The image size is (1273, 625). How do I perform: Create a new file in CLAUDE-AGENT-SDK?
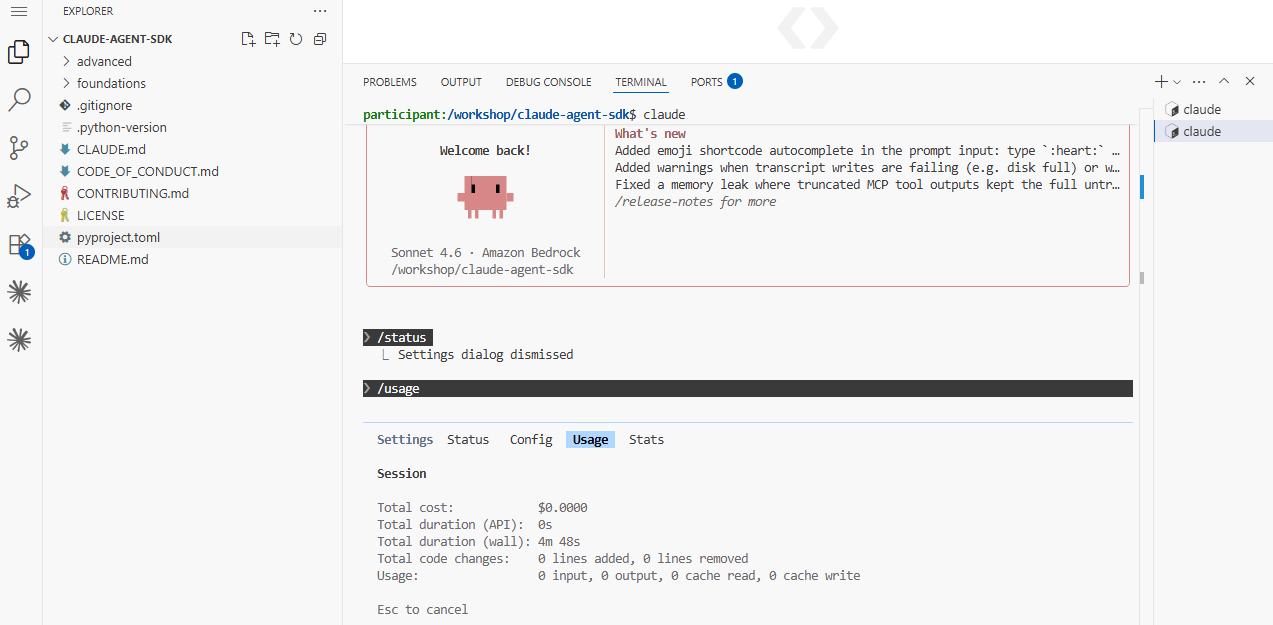[249, 39]
